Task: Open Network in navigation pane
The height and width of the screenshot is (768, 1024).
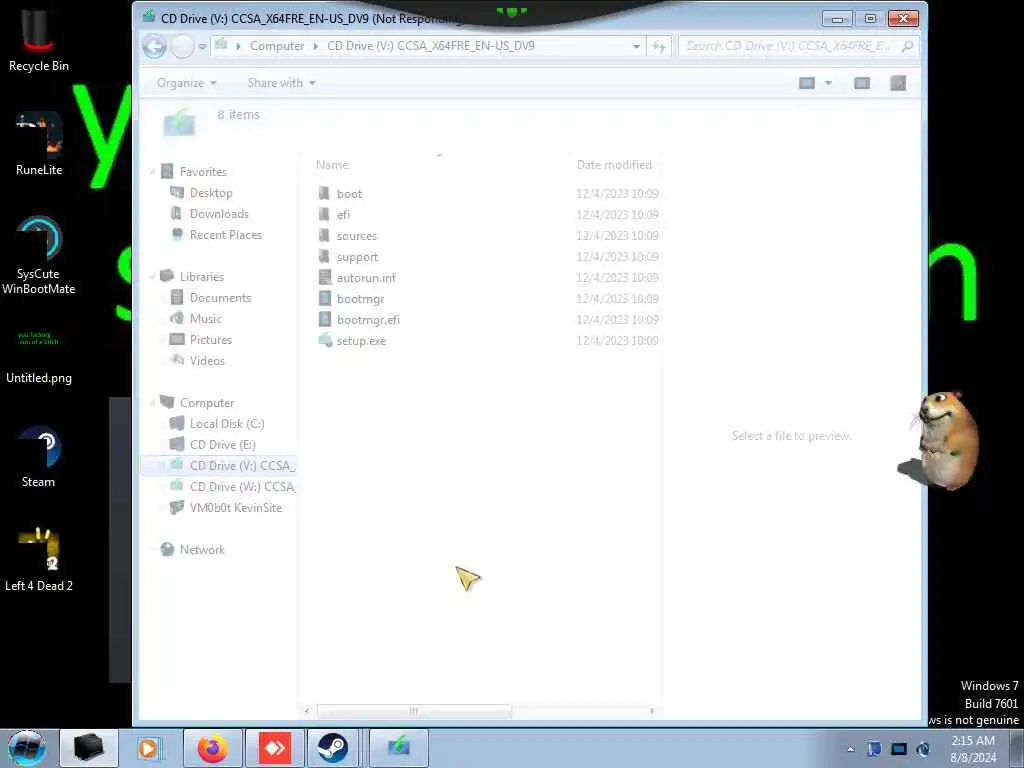Action: pyautogui.click(x=202, y=550)
